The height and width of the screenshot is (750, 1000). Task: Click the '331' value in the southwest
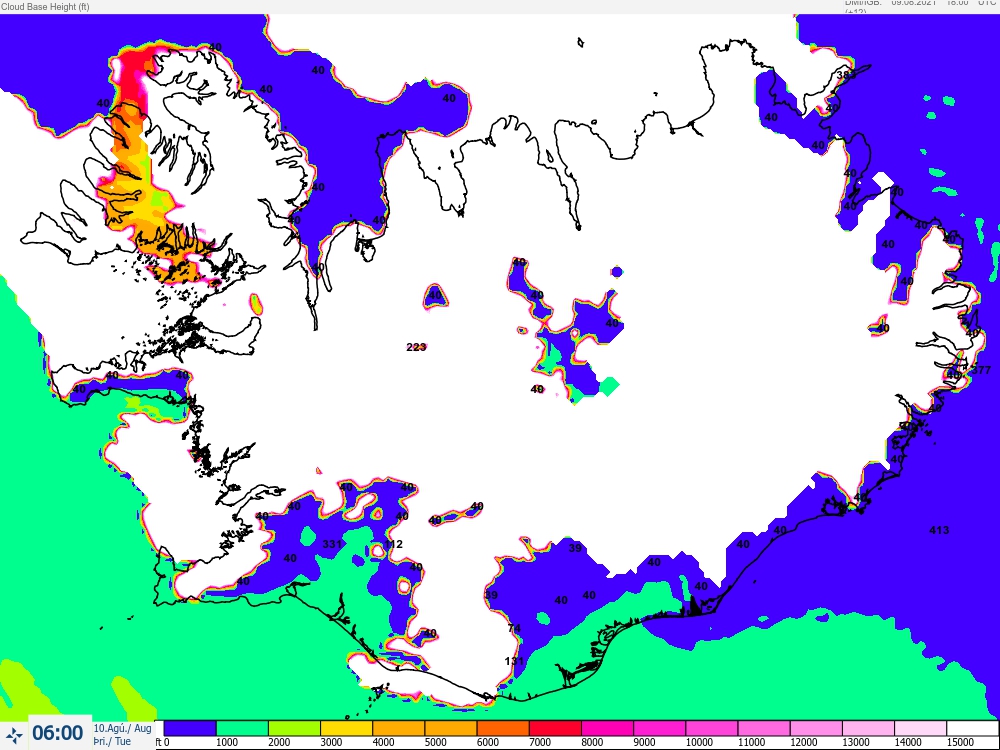(332, 544)
